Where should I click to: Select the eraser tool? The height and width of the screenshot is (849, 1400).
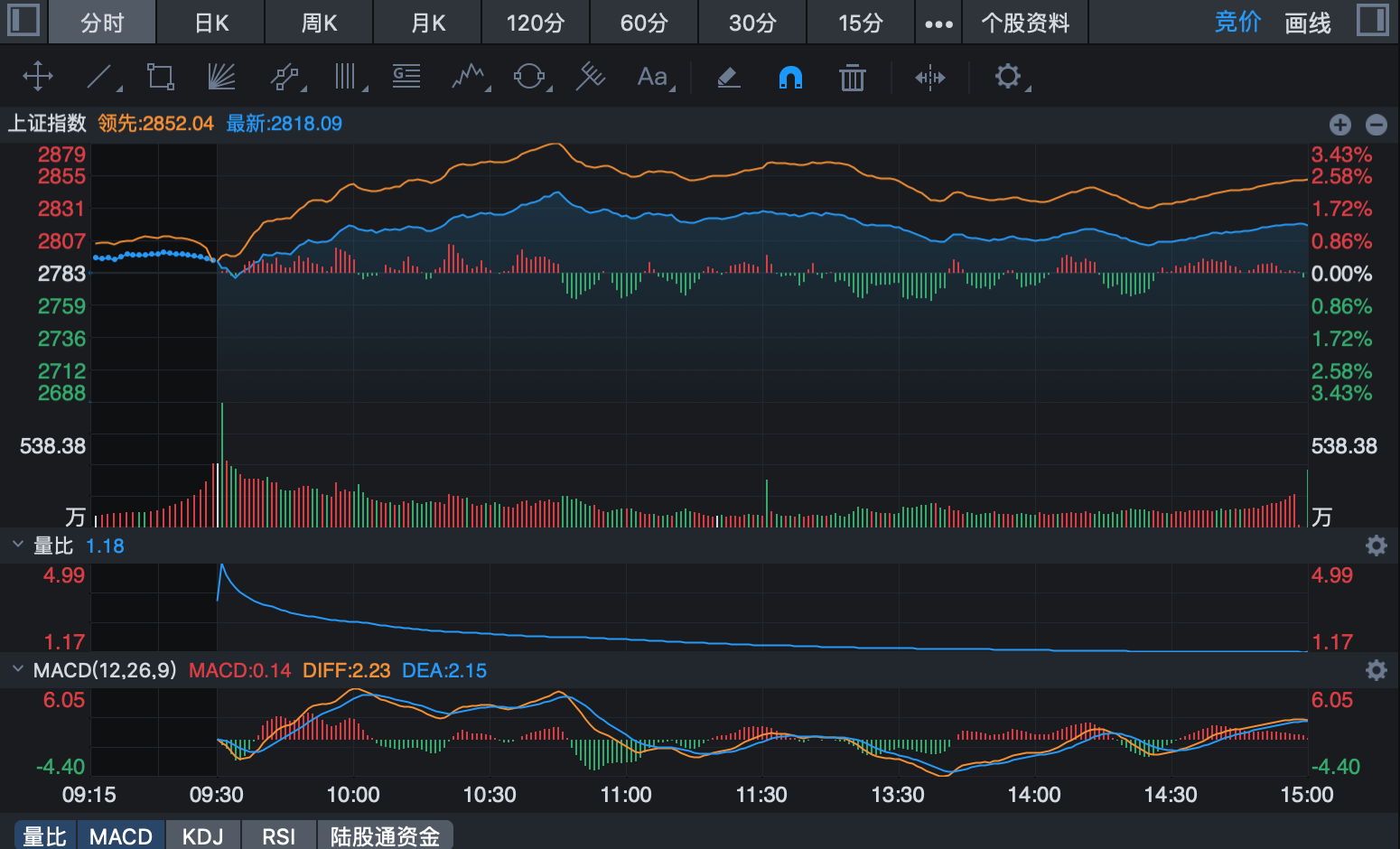729,77
